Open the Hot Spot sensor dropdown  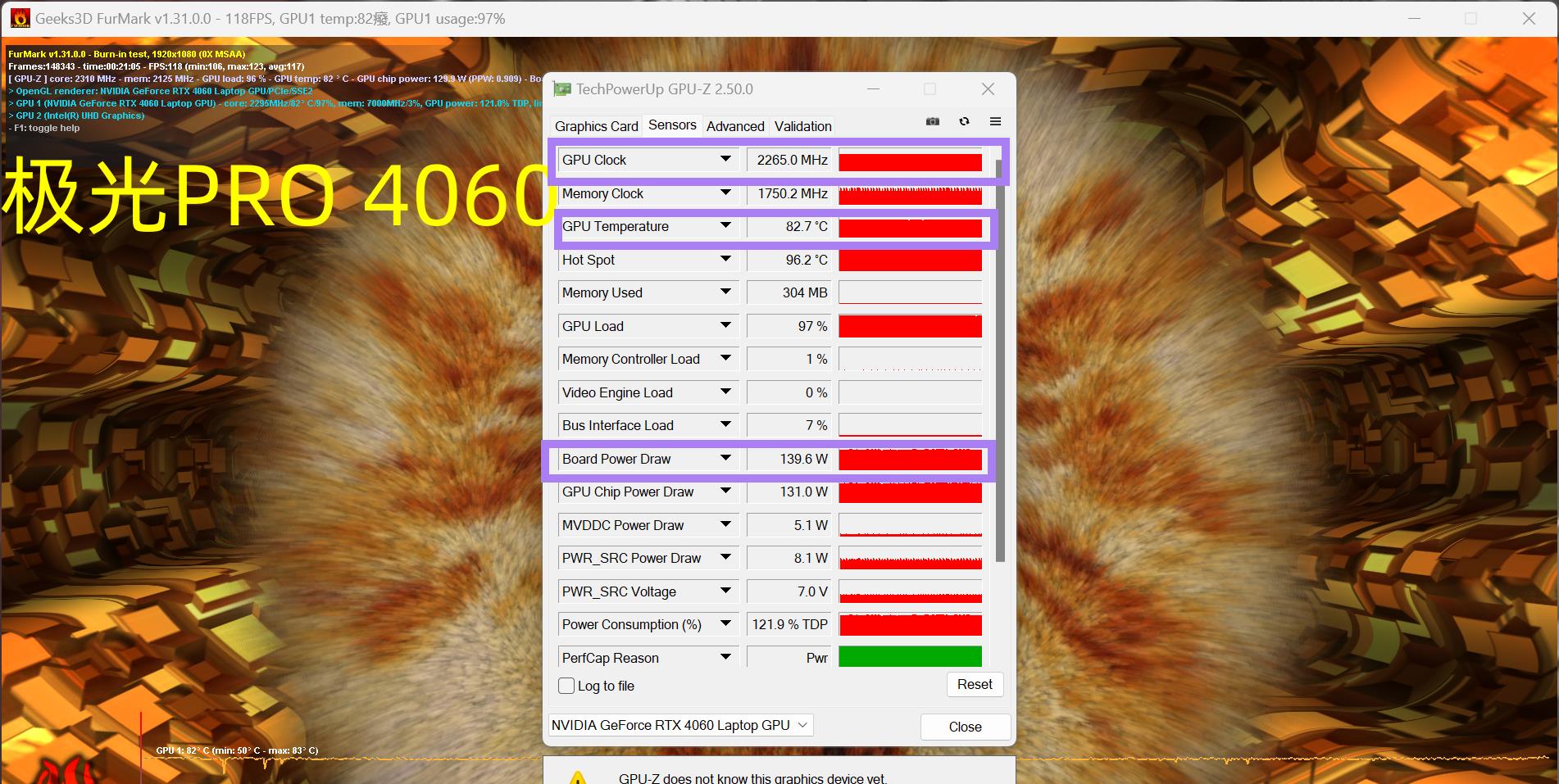click(x=725, y=260)
